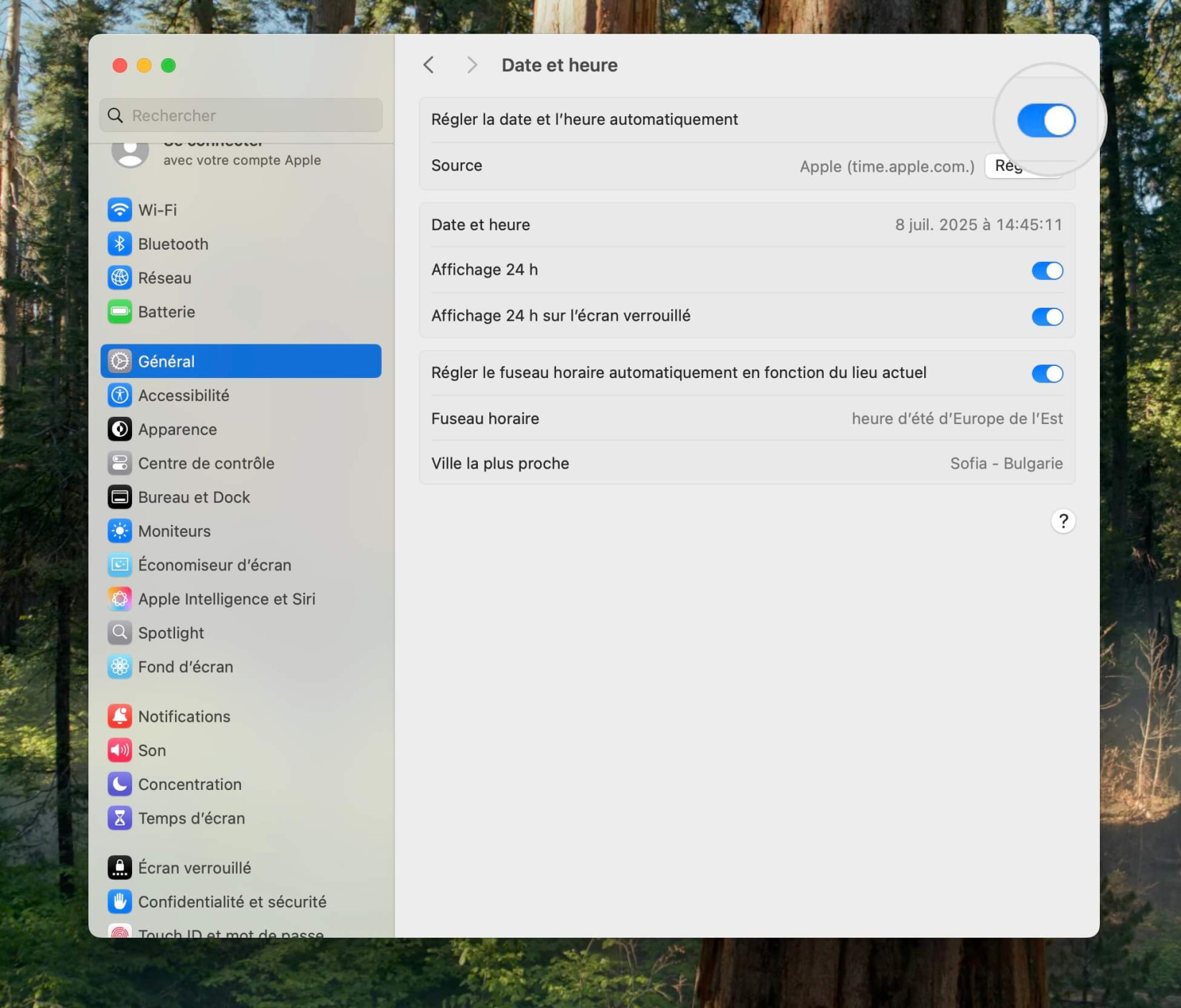Click '8 juil. 2025 à 14:45:11' value
The height and width of the screenshot is (1008, 1181).
979,225
